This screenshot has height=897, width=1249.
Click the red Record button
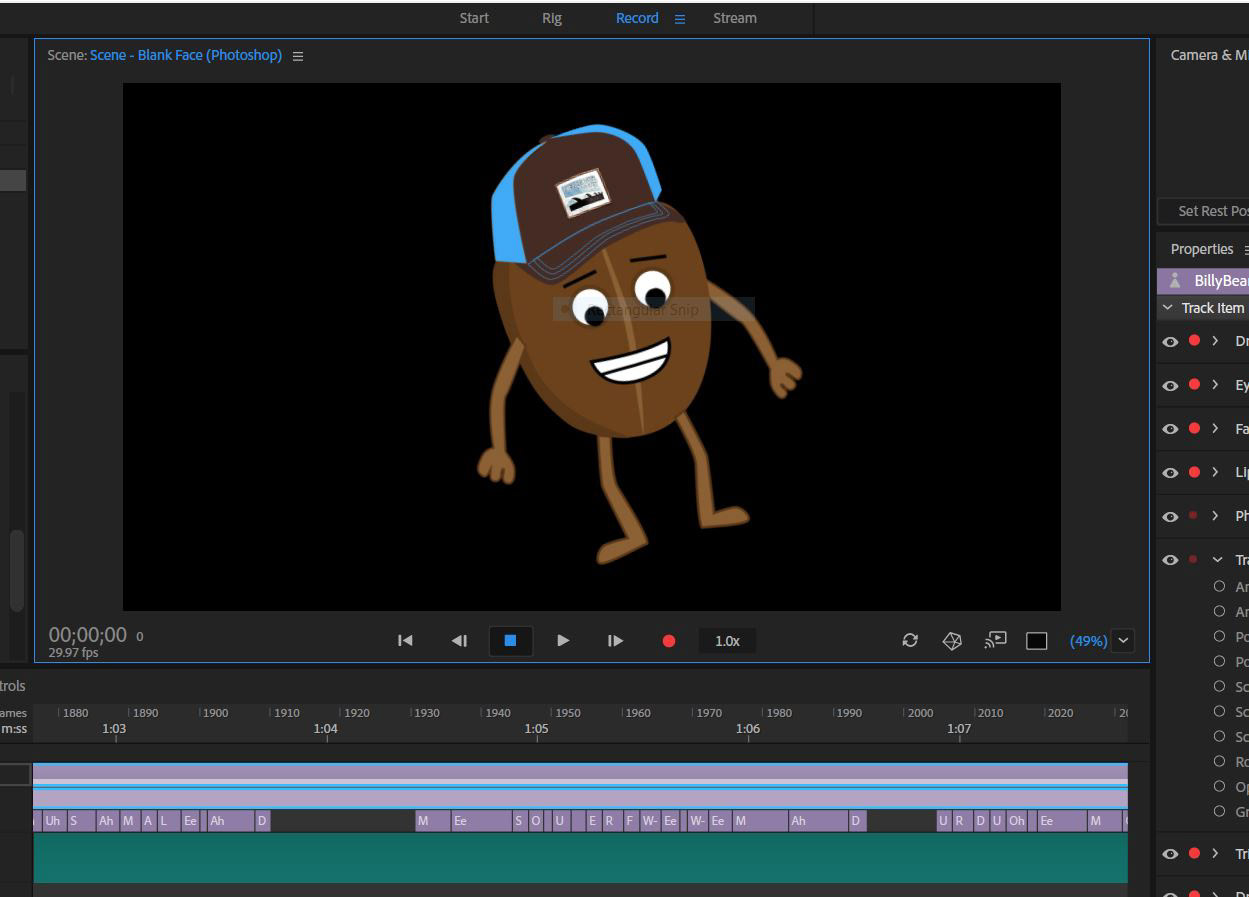(669, 641)
